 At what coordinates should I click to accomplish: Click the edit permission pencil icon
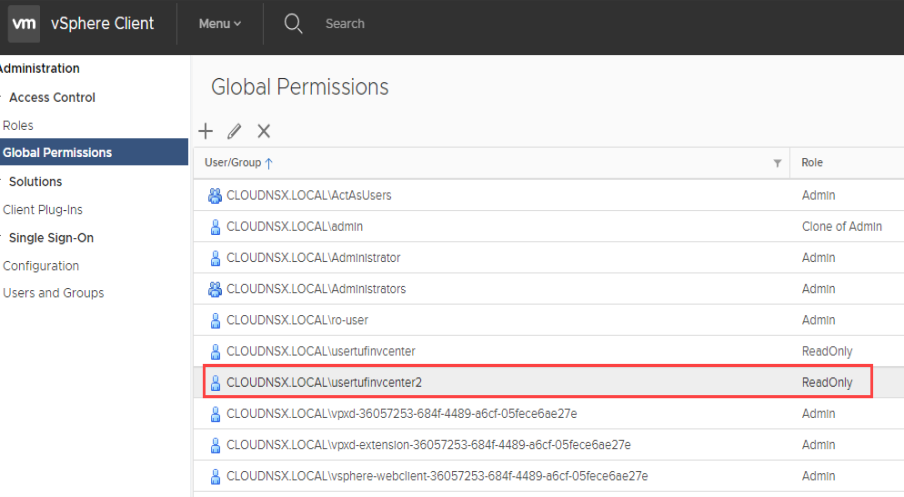click(234, 131)
